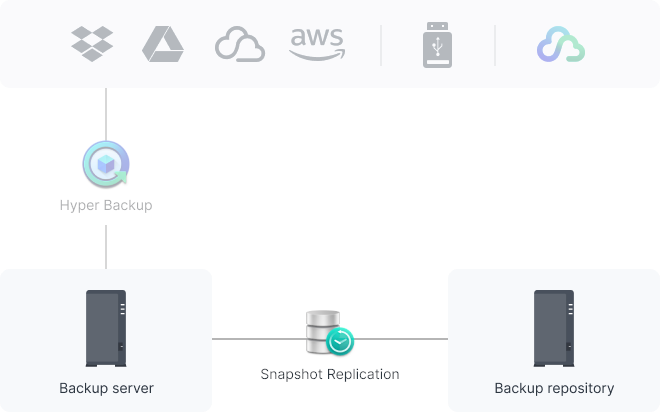Click the line below Hyper Backup label
Screen dimensions: 660x412
pyautogui.click(x=106, y=247)
